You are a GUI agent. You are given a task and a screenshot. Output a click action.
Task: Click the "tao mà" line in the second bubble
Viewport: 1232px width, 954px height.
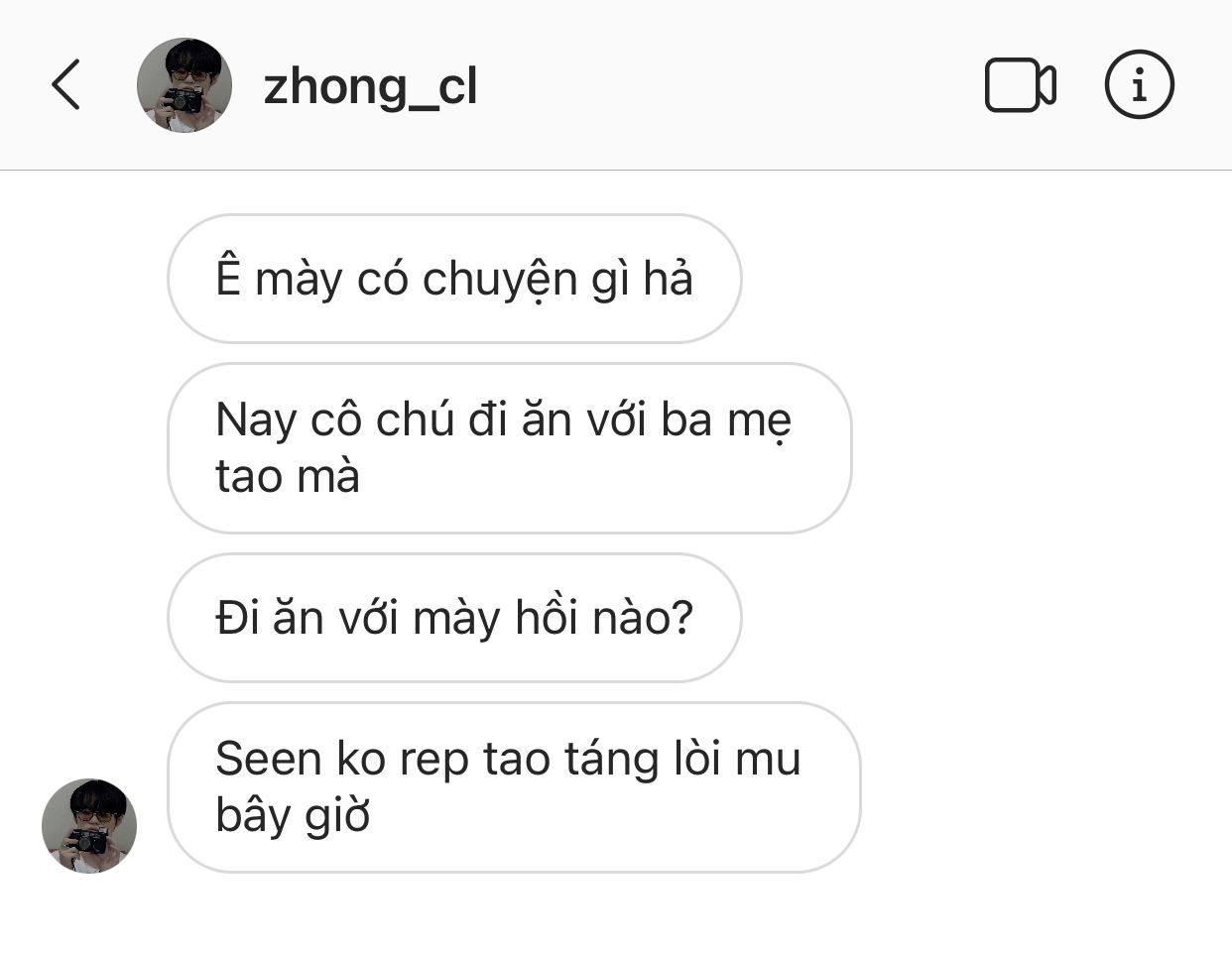pyautogui.click(x=288, y=476)
